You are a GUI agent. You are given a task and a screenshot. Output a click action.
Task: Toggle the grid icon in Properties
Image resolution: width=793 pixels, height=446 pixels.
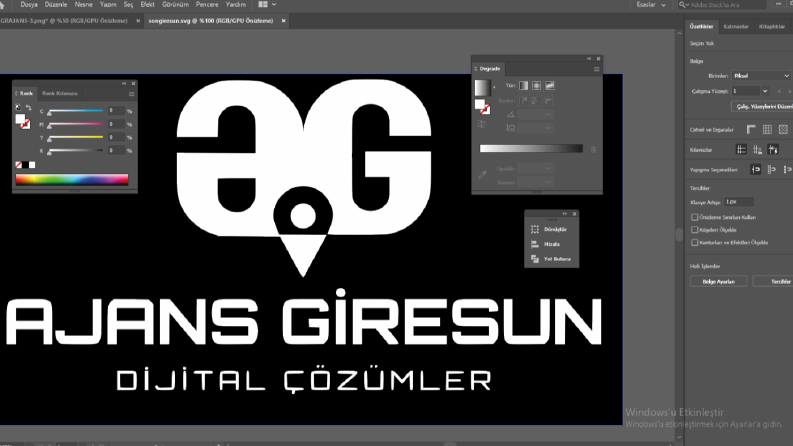[x=767, y=130]
